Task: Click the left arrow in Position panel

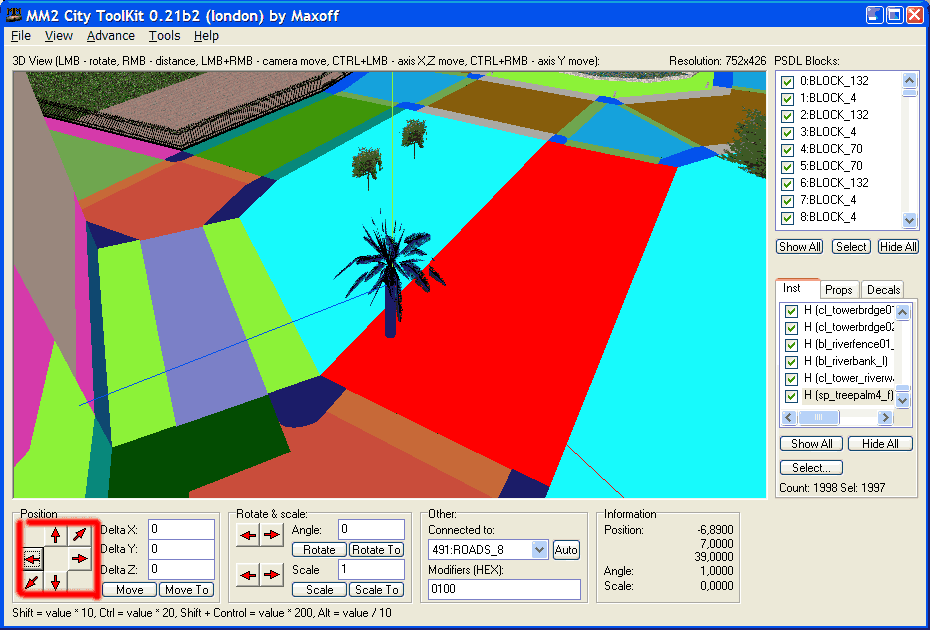Action: tap(32, 558)
